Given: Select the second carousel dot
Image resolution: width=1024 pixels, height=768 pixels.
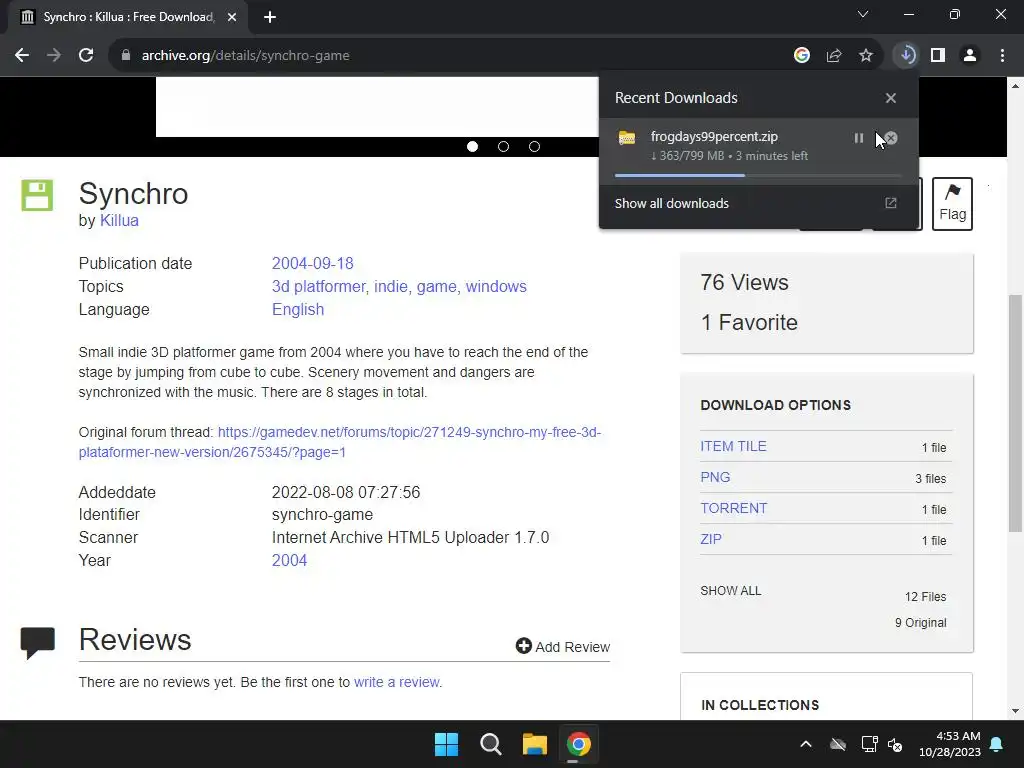Looking at the screenshot, I should point(504,146).
